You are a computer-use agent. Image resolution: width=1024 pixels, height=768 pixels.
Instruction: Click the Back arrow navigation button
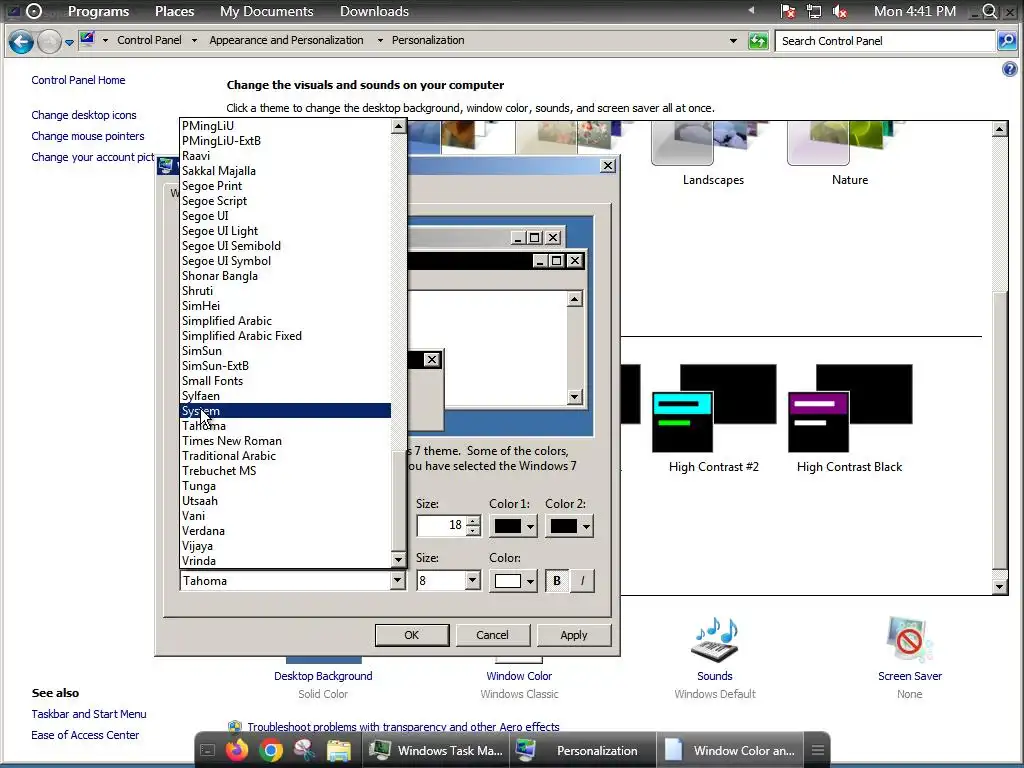click(21, 42)
